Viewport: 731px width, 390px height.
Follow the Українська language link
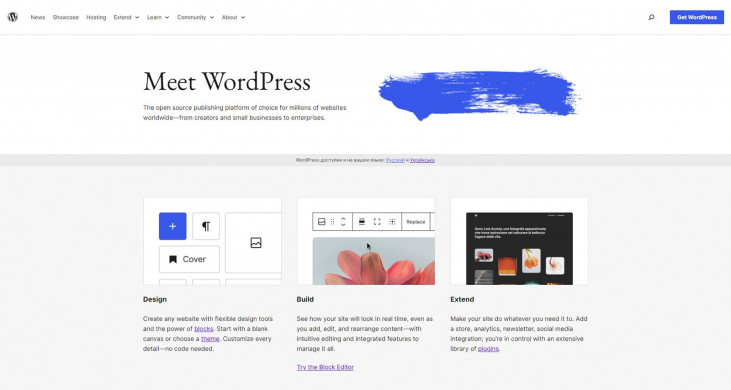click(x=422, y=160)
